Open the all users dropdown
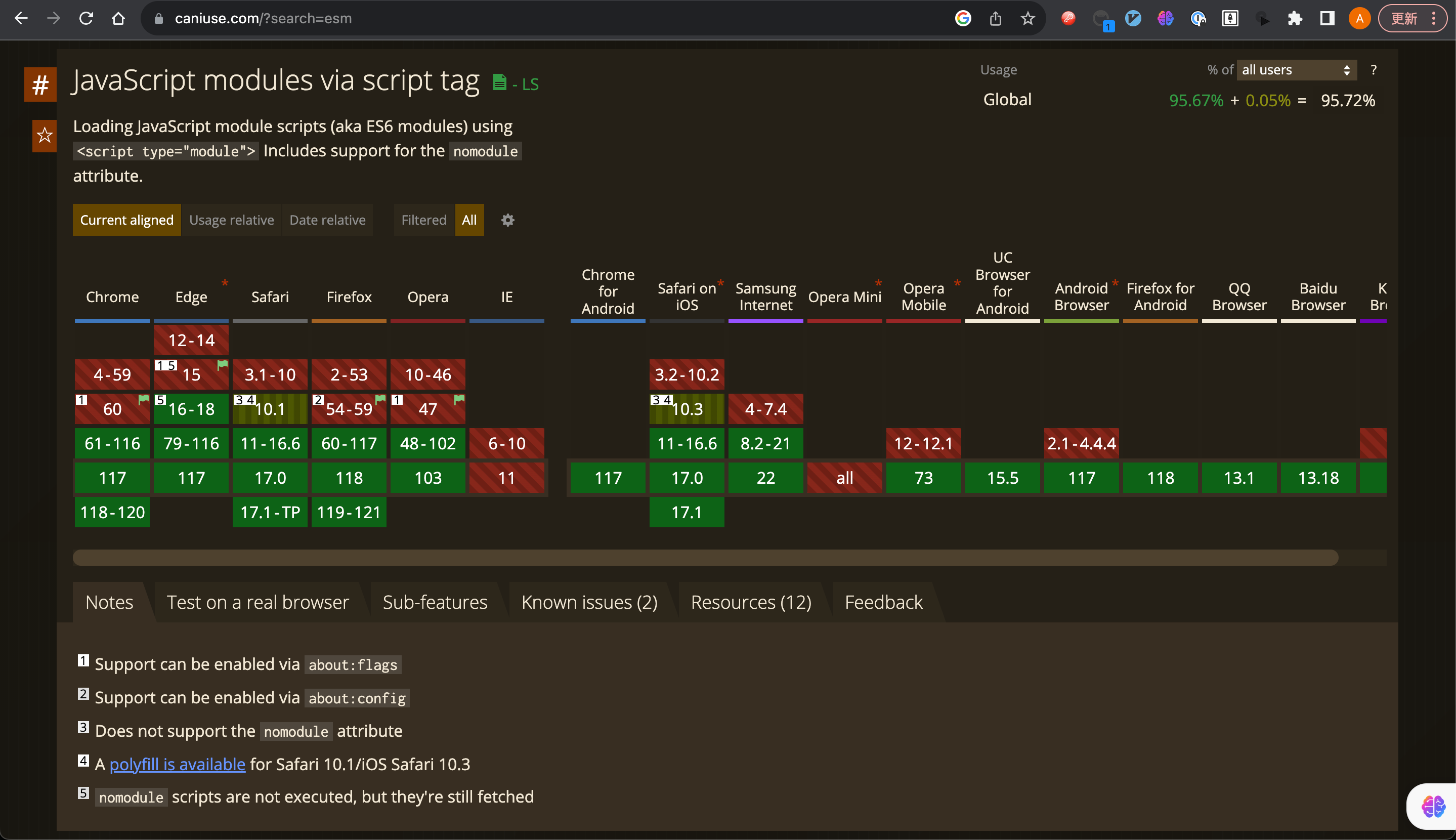1456x840 pixels. [x=1296, y=70]
